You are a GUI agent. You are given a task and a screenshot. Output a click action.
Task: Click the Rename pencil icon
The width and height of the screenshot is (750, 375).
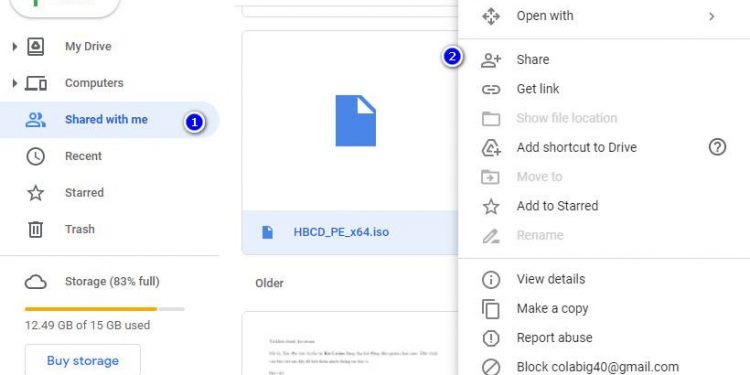[x=491, y=236]
